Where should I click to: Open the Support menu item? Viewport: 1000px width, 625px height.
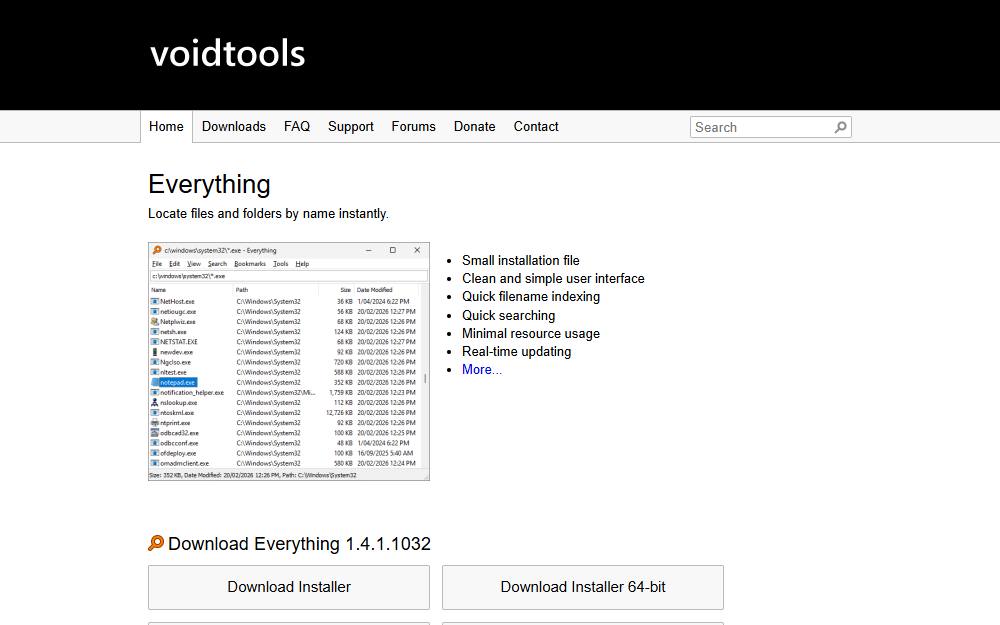pyautogui.click(x=351, y=126)
